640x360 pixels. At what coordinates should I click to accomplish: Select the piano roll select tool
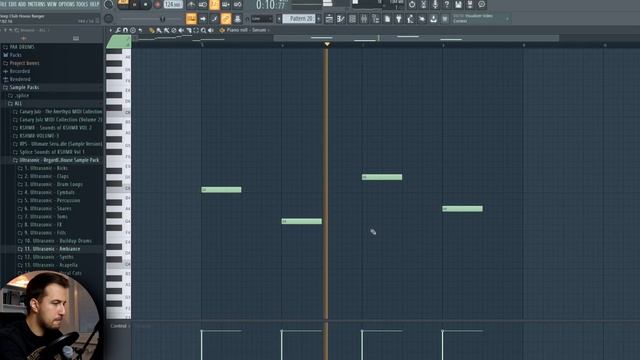click(x=196, y=30)
